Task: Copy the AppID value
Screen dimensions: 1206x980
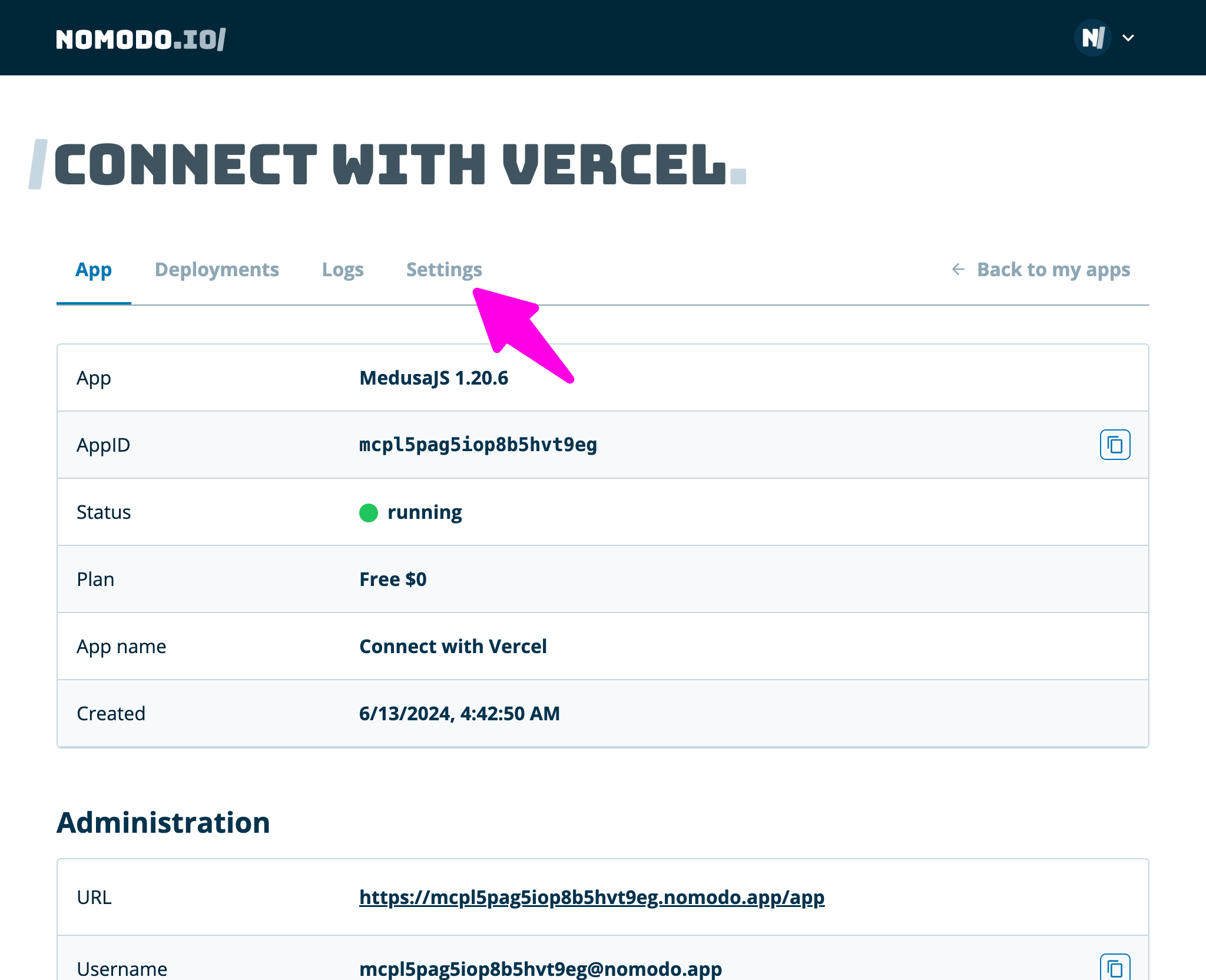Action: pos(1115,445)
